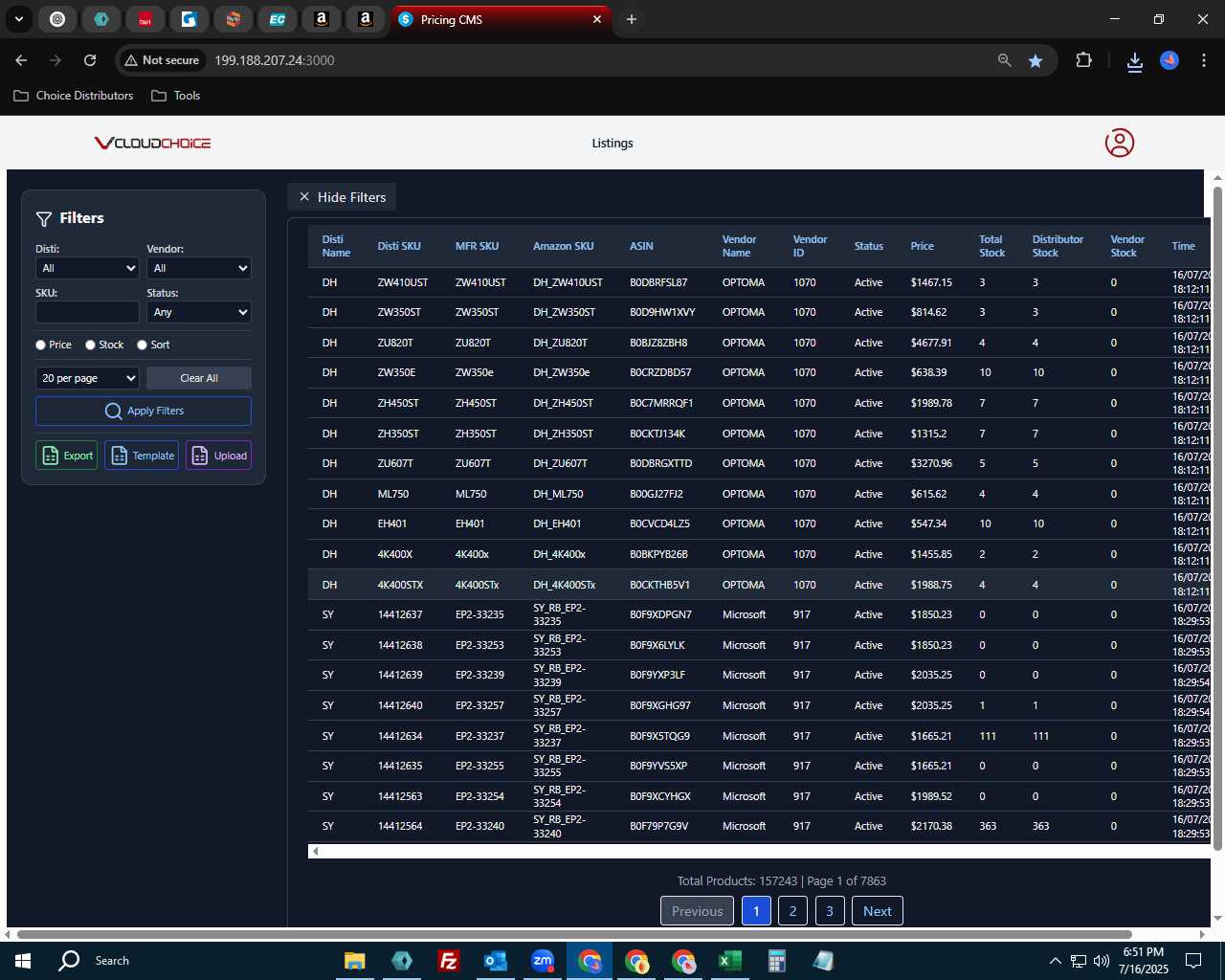Image resolution: width=1225 pixels, height=980 pixels.
Task: Open Windows Start menu
Action: click(23, 961)
